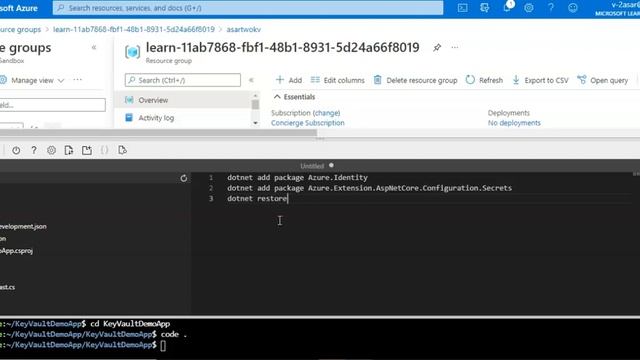Click Open query
Viewport: 640px width, 360px height.
tap(603, 80)
